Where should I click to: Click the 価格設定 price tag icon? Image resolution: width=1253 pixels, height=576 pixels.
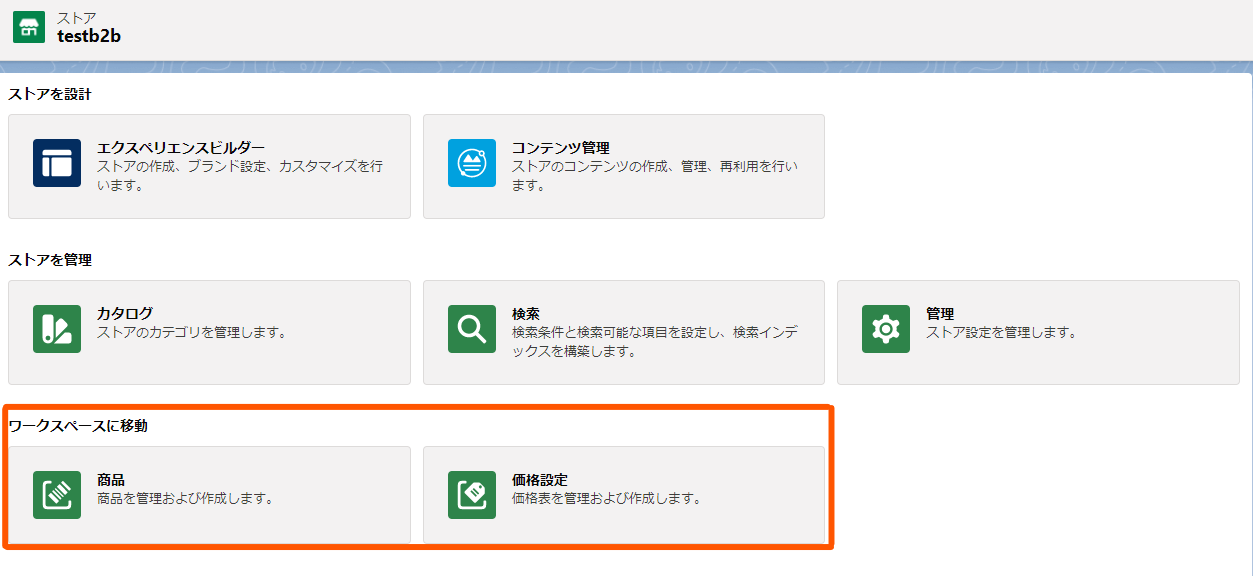pos(471,495)
